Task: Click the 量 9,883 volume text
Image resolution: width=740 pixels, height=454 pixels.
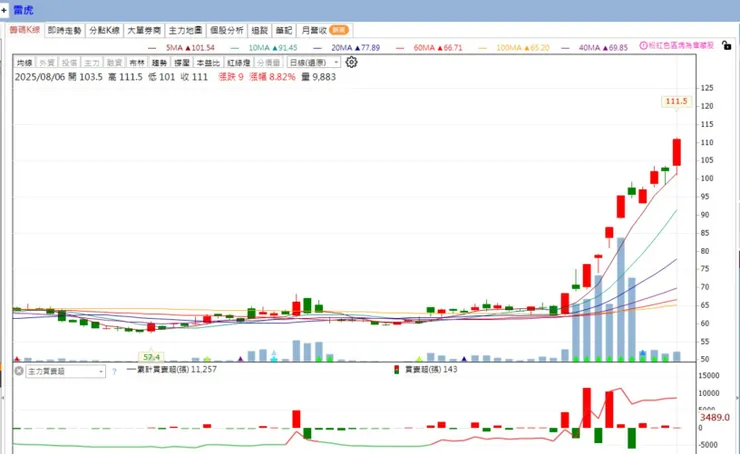Action: click(319, 77)
